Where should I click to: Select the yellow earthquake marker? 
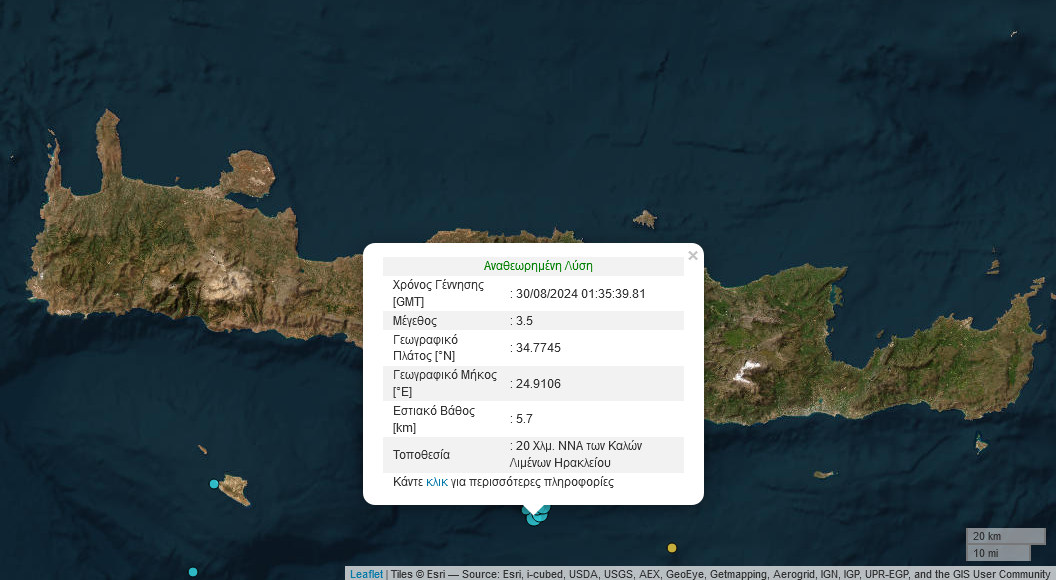pos(672,548)
